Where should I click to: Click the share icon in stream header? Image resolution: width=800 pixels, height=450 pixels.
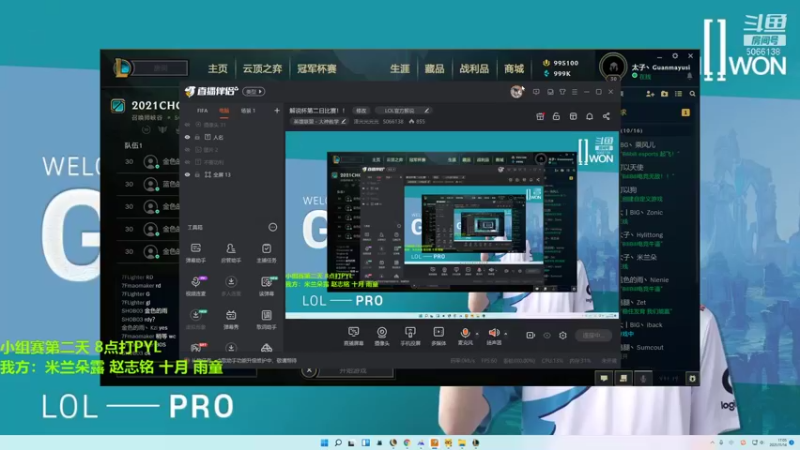click(606, 116)
